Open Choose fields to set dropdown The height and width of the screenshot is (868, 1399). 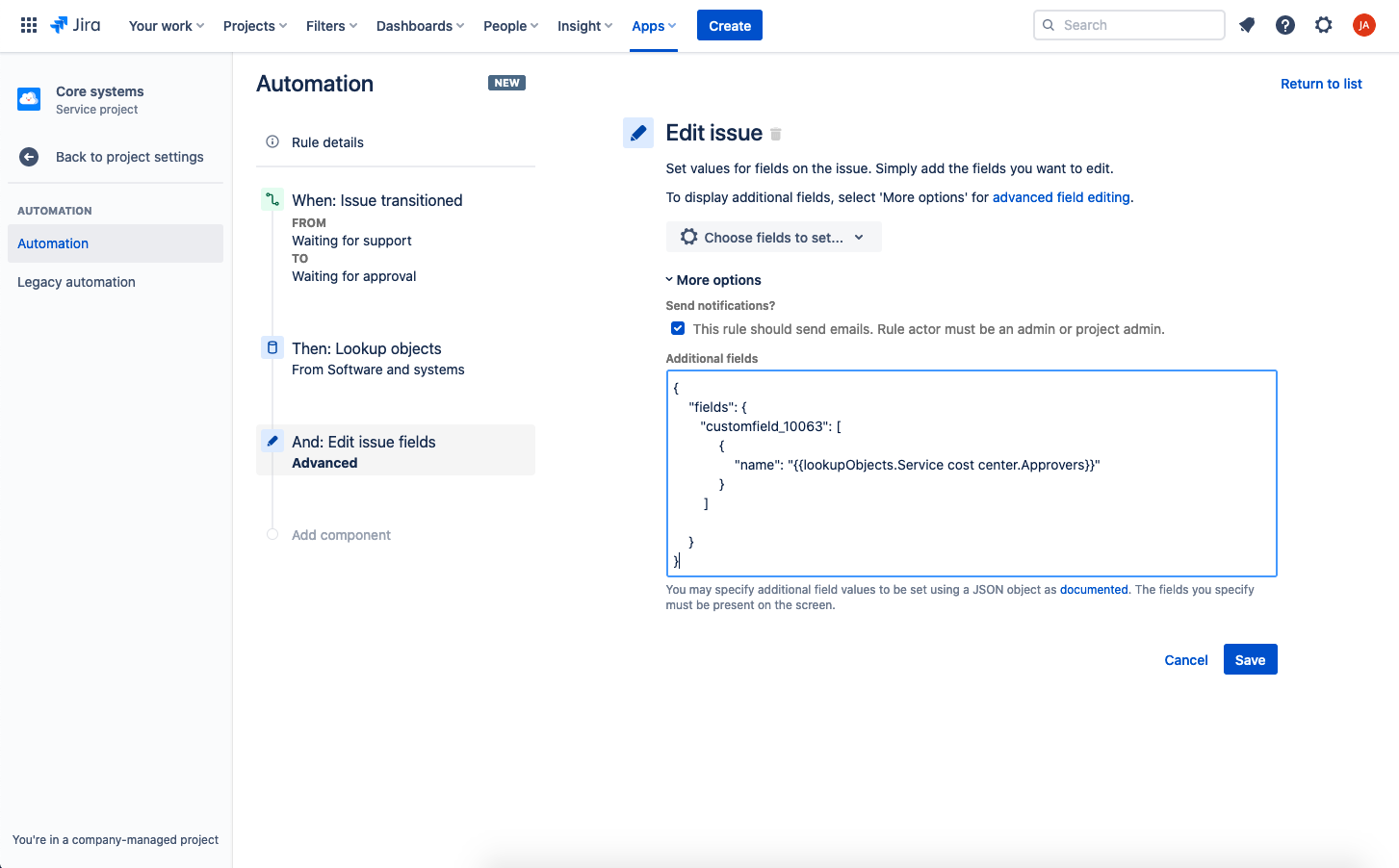[x=773, y=237]
